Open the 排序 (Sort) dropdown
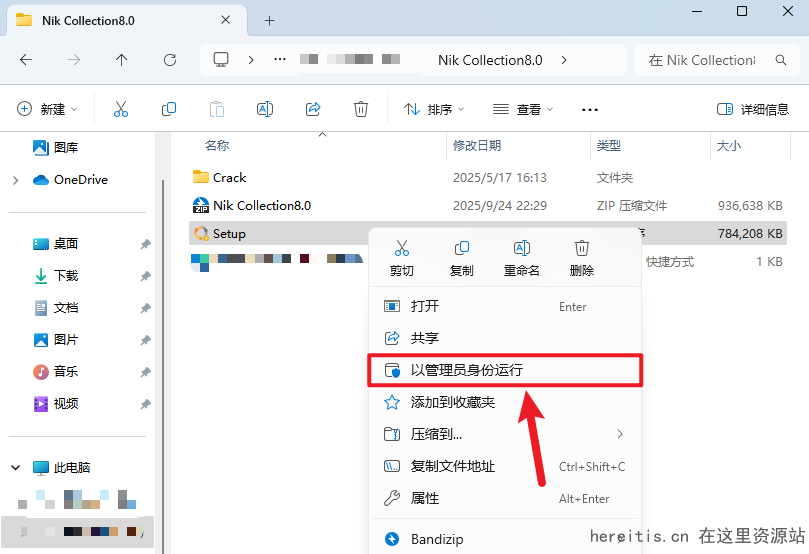The height and width of the screenshot is (554, 809). tap(433, 109)
